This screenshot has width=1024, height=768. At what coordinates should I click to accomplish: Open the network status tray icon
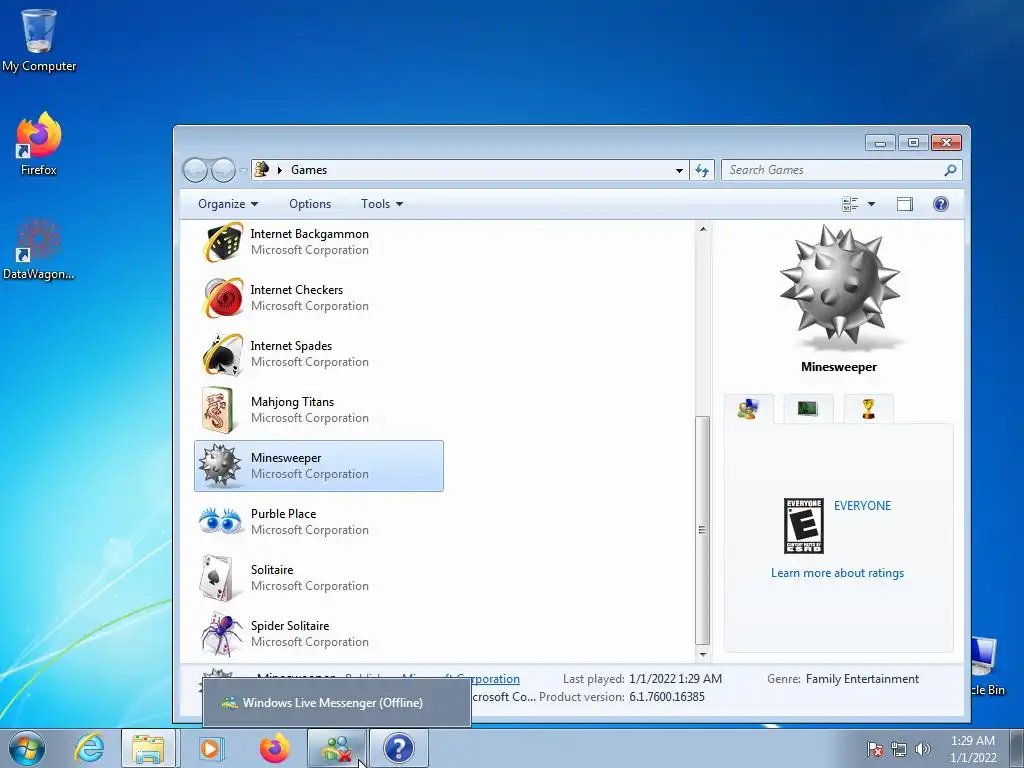899,749
